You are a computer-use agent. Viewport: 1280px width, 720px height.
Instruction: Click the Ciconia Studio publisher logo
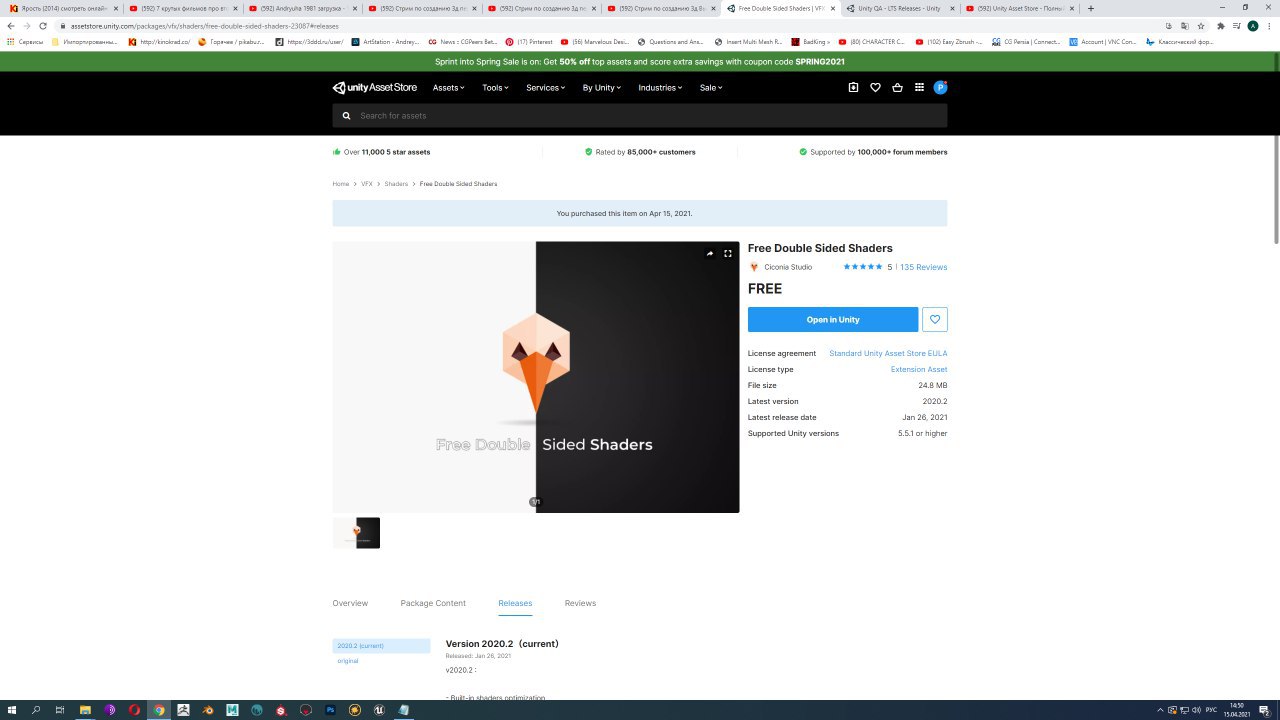pos(754,267)
